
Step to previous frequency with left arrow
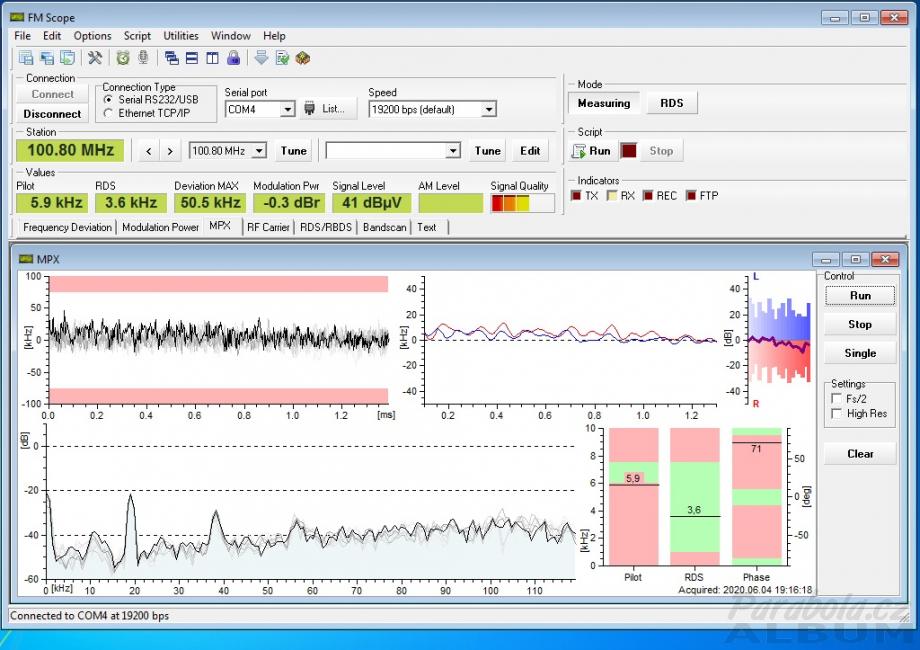click(x=149, y=151)
